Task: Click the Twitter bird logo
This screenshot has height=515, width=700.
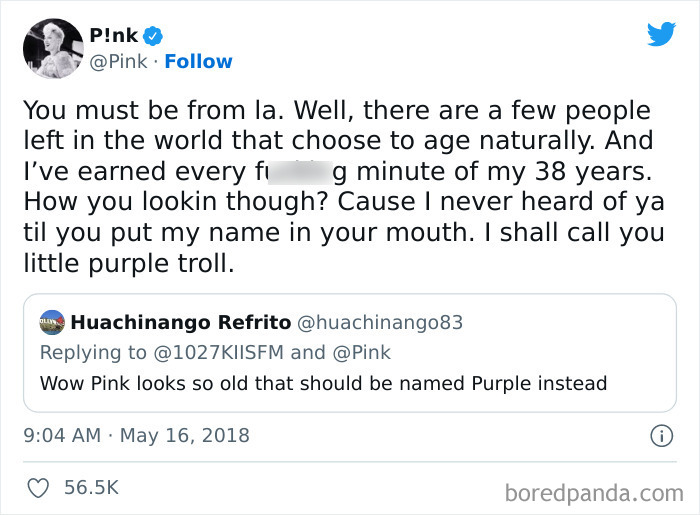Action: click(661, 34)
